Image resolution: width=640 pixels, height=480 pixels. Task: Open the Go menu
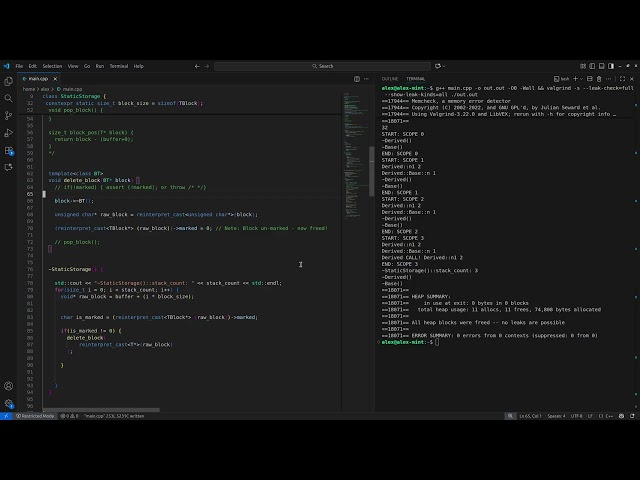coord(87,66)
